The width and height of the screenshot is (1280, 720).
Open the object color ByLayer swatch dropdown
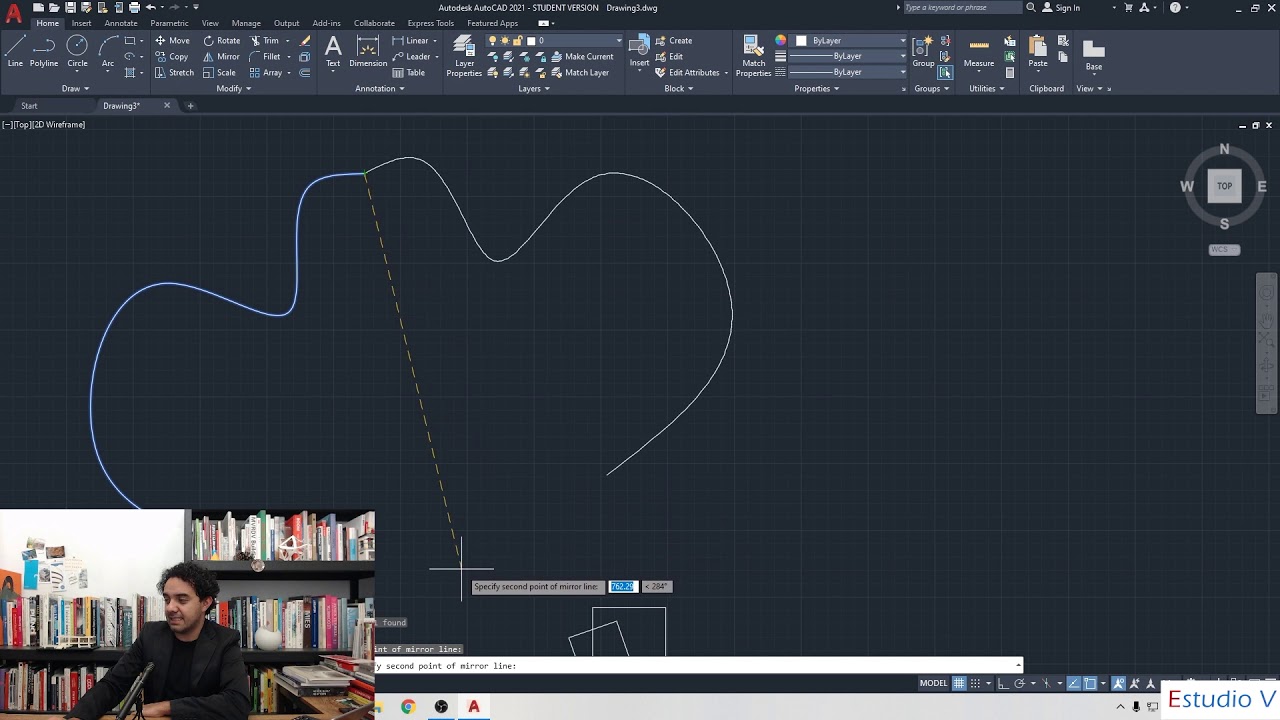point(851,41)
